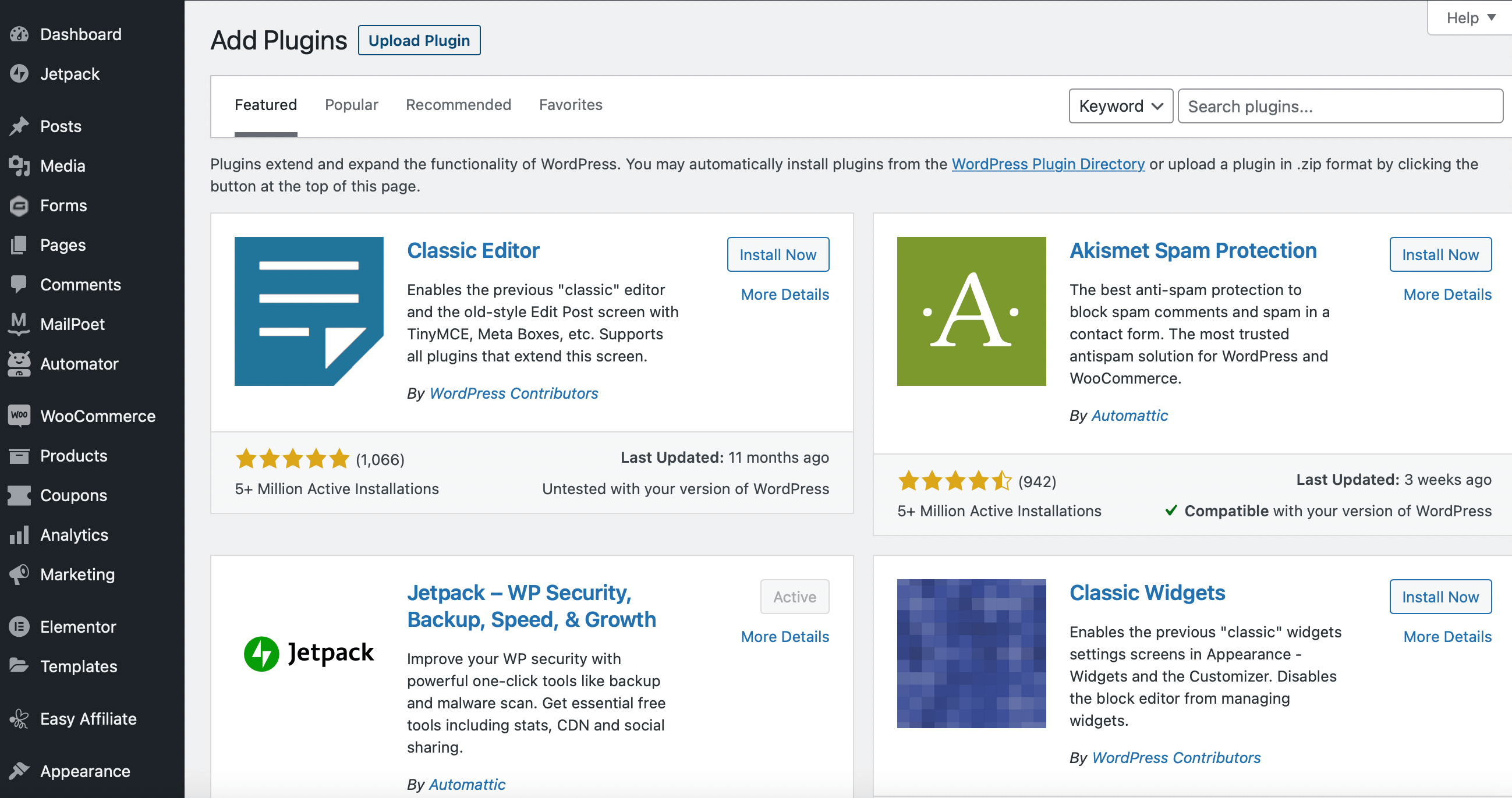Click the Upload Plugin button
The width and height of the screenshot is (1512, 798).
pyautogui.click(x=419, y=41)
